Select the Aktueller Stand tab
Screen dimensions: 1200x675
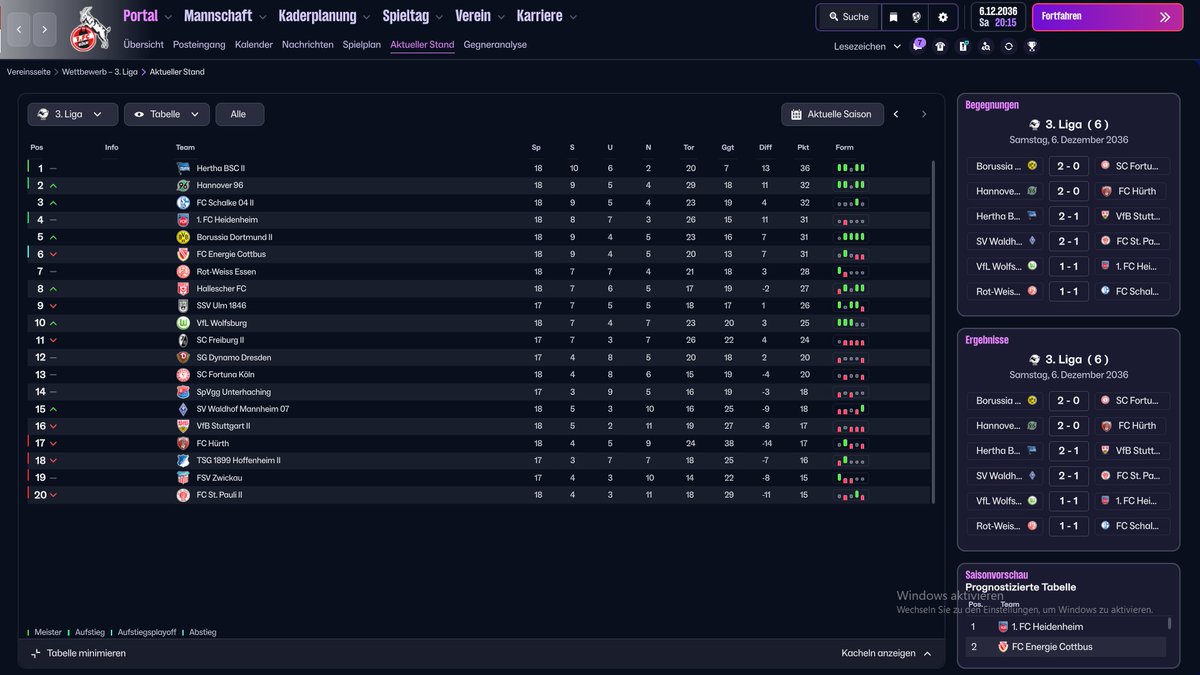coord(422,45)
